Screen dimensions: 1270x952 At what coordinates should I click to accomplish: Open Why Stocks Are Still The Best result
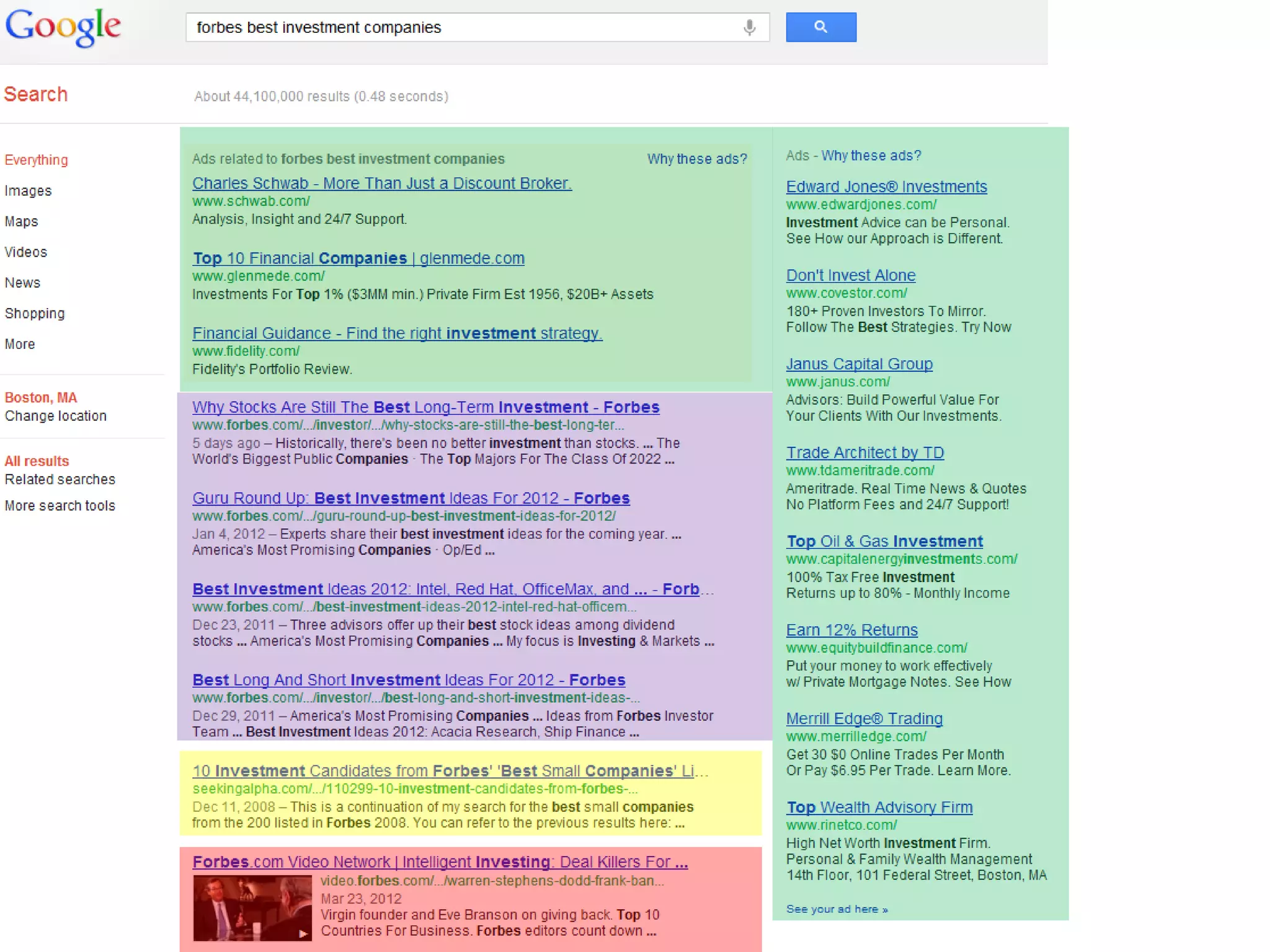[425, 407]
